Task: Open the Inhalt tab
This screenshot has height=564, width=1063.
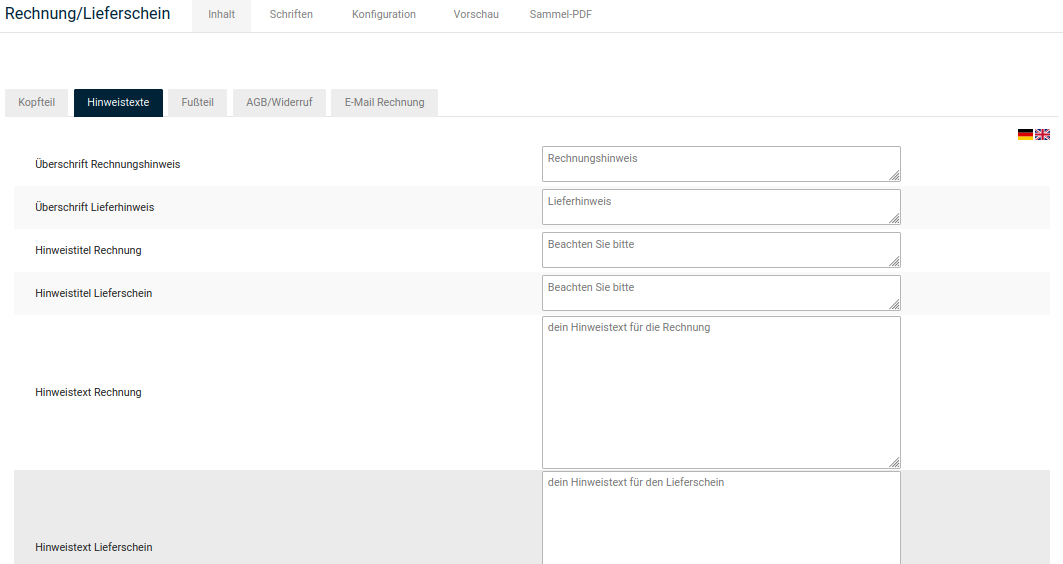Action: pyautogui.click(x=221, y=15)
